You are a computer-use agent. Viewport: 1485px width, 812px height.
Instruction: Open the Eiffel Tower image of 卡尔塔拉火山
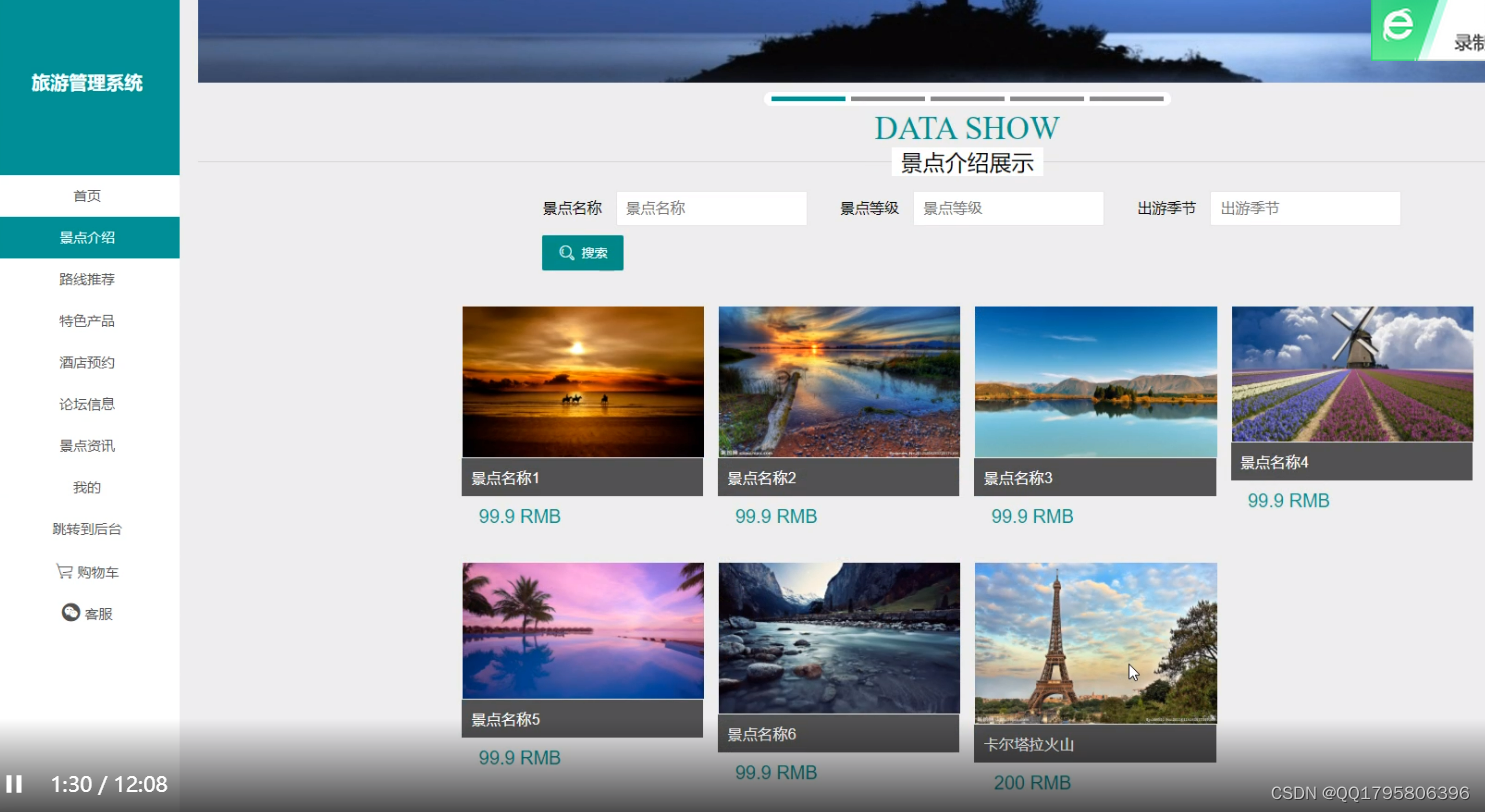click(x=1096, y=643)
